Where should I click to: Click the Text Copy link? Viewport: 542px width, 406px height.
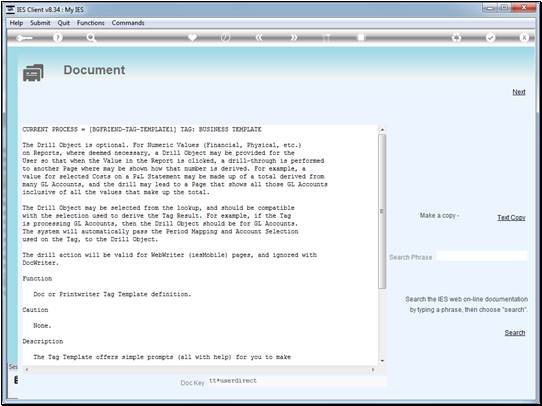point(511,218)
